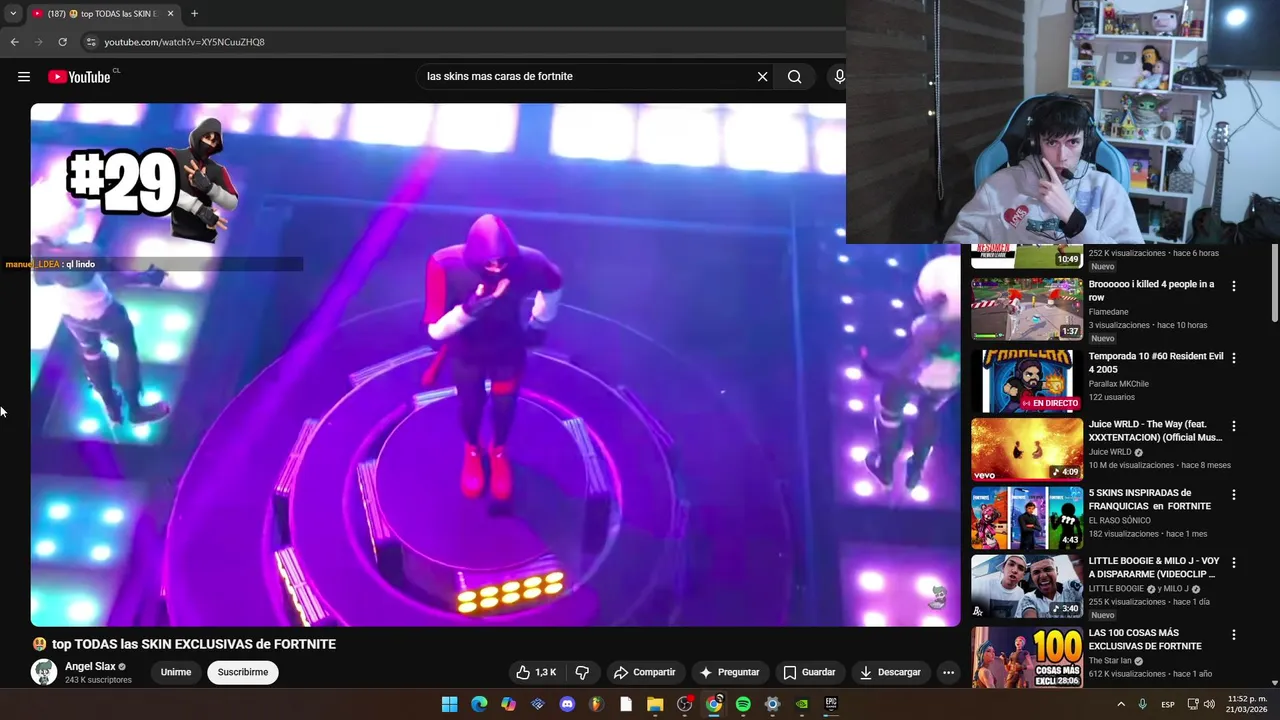The height and width of the screenshot is (720, 1280).
Task: Open FL Studio from the taskbar
Action: (596, 704)
